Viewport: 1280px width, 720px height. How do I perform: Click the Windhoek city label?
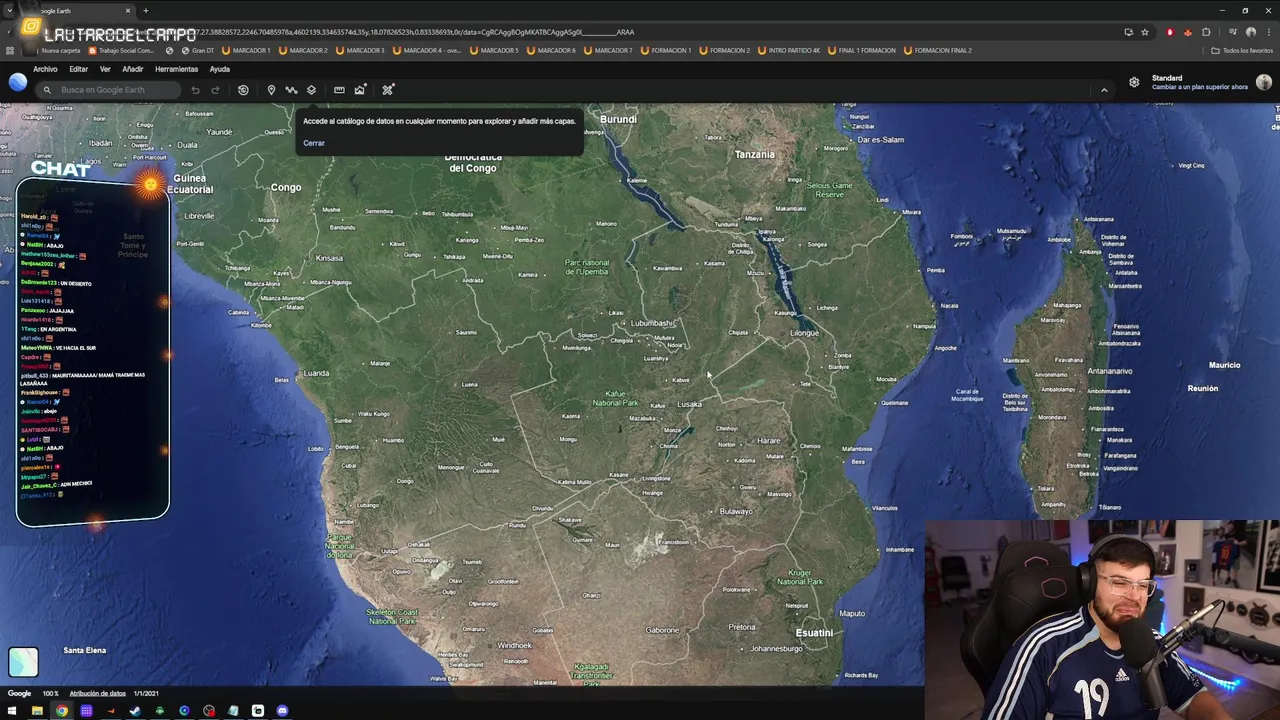515,645
